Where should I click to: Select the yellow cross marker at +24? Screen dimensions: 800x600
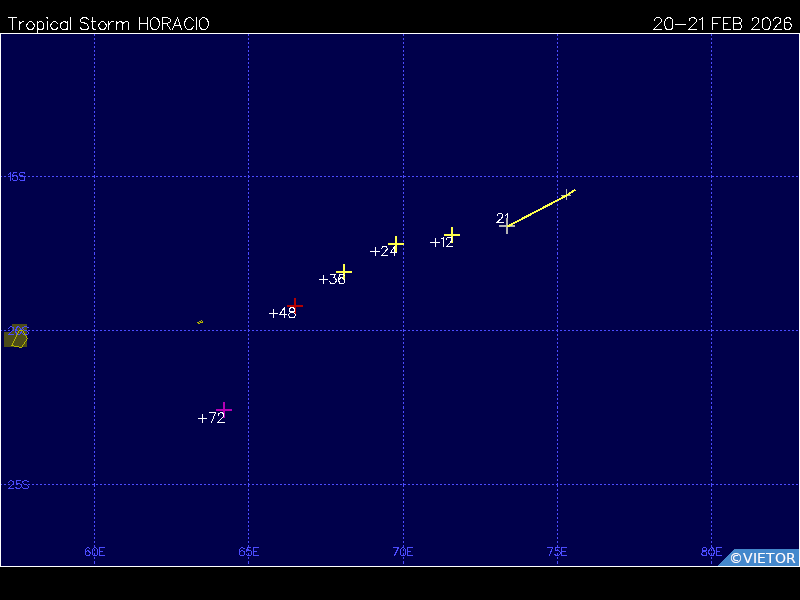396,243
